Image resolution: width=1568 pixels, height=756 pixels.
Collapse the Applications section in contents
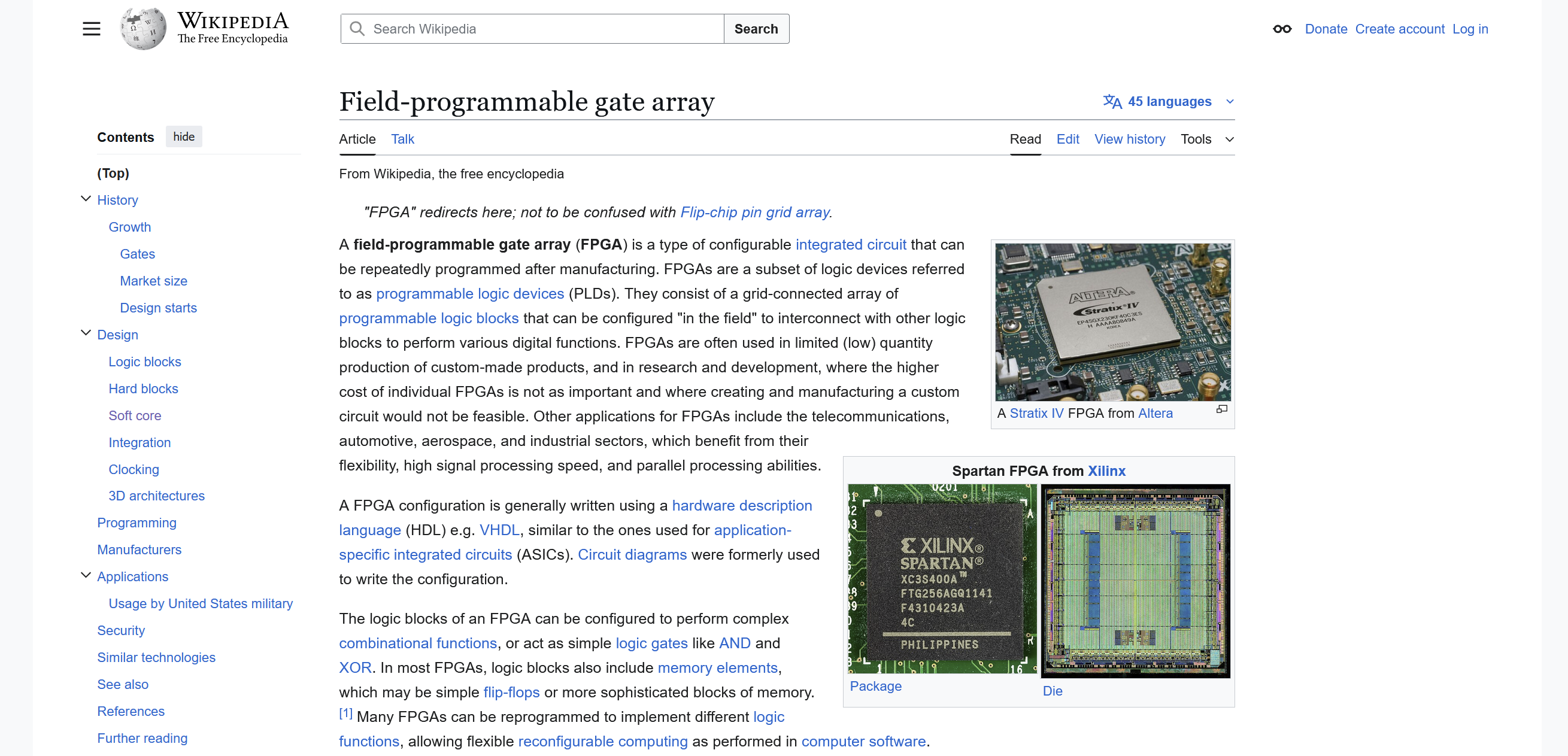86,575
